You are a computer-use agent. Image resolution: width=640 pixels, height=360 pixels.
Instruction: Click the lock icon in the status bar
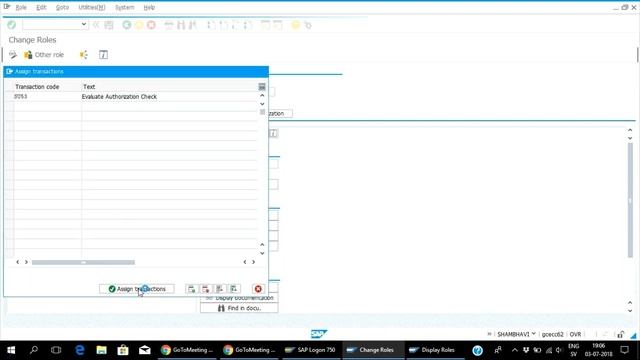(x=620, y=334)
